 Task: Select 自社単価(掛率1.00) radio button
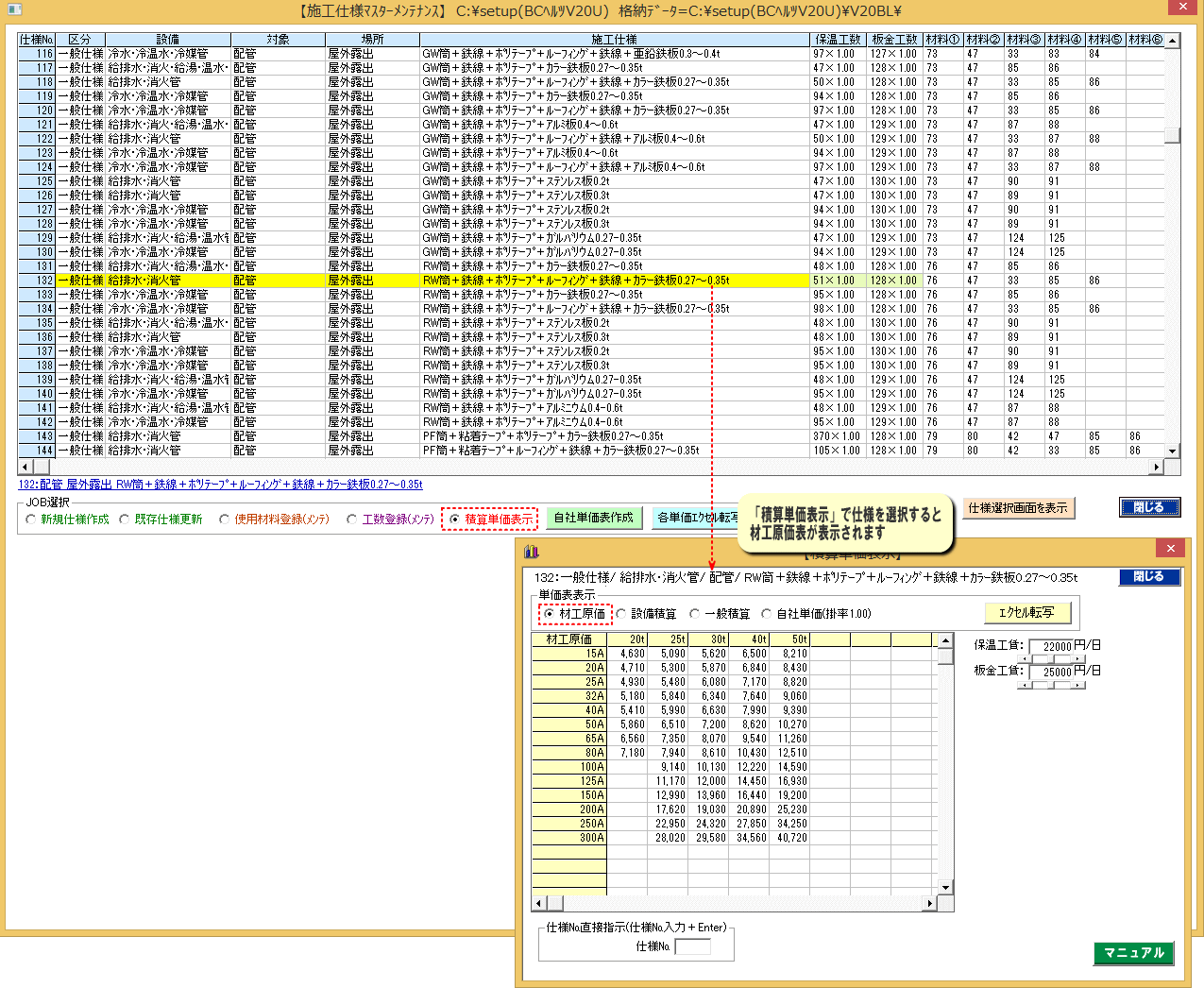767,614
